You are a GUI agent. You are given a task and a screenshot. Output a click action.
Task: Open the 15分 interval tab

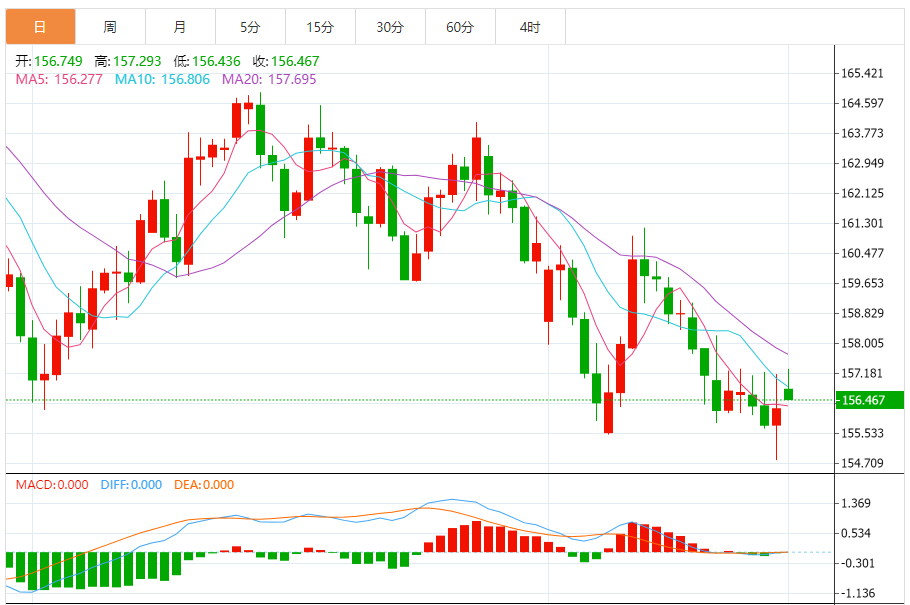[x=320, y=27]
